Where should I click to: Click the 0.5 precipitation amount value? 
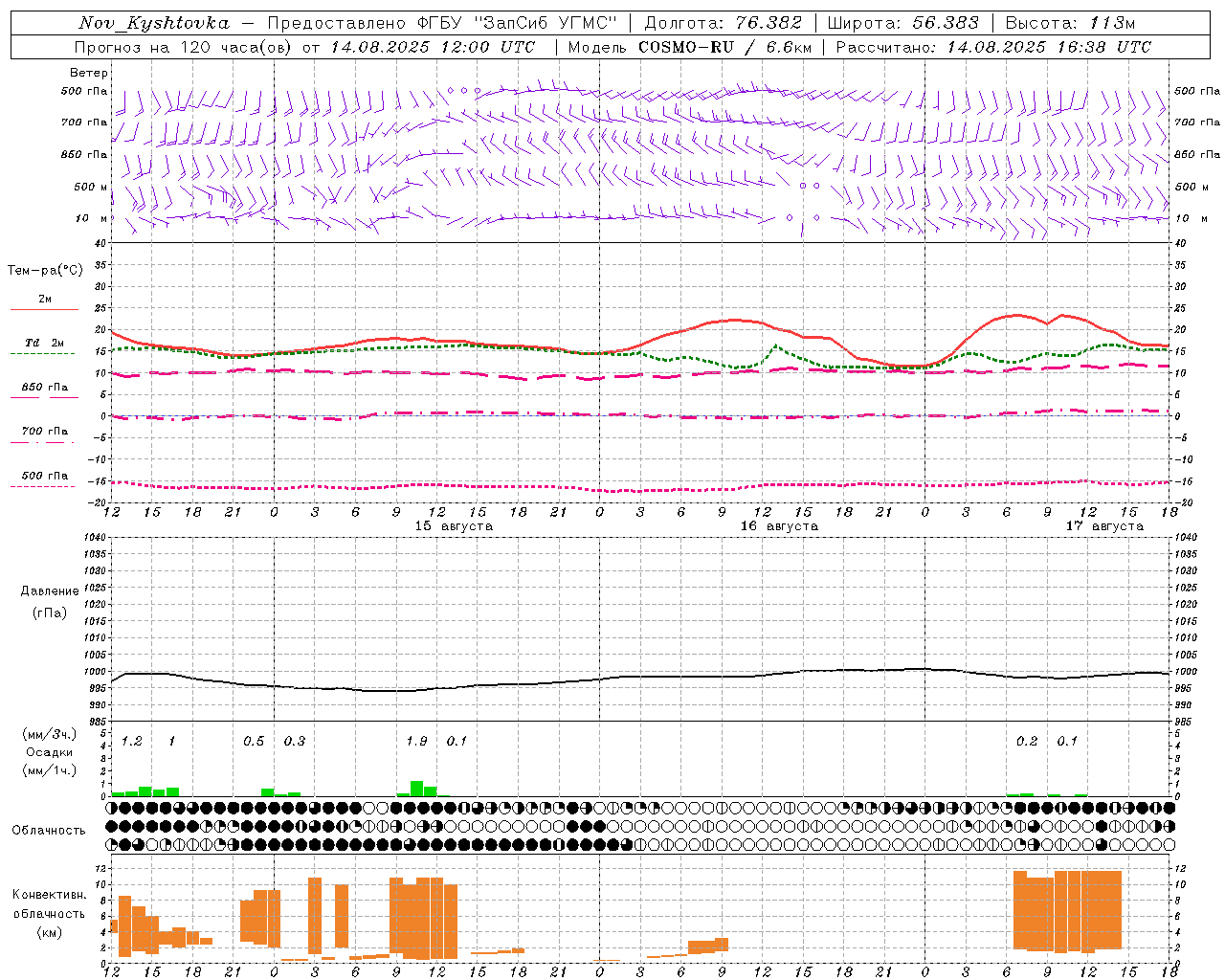pos(254,742)
